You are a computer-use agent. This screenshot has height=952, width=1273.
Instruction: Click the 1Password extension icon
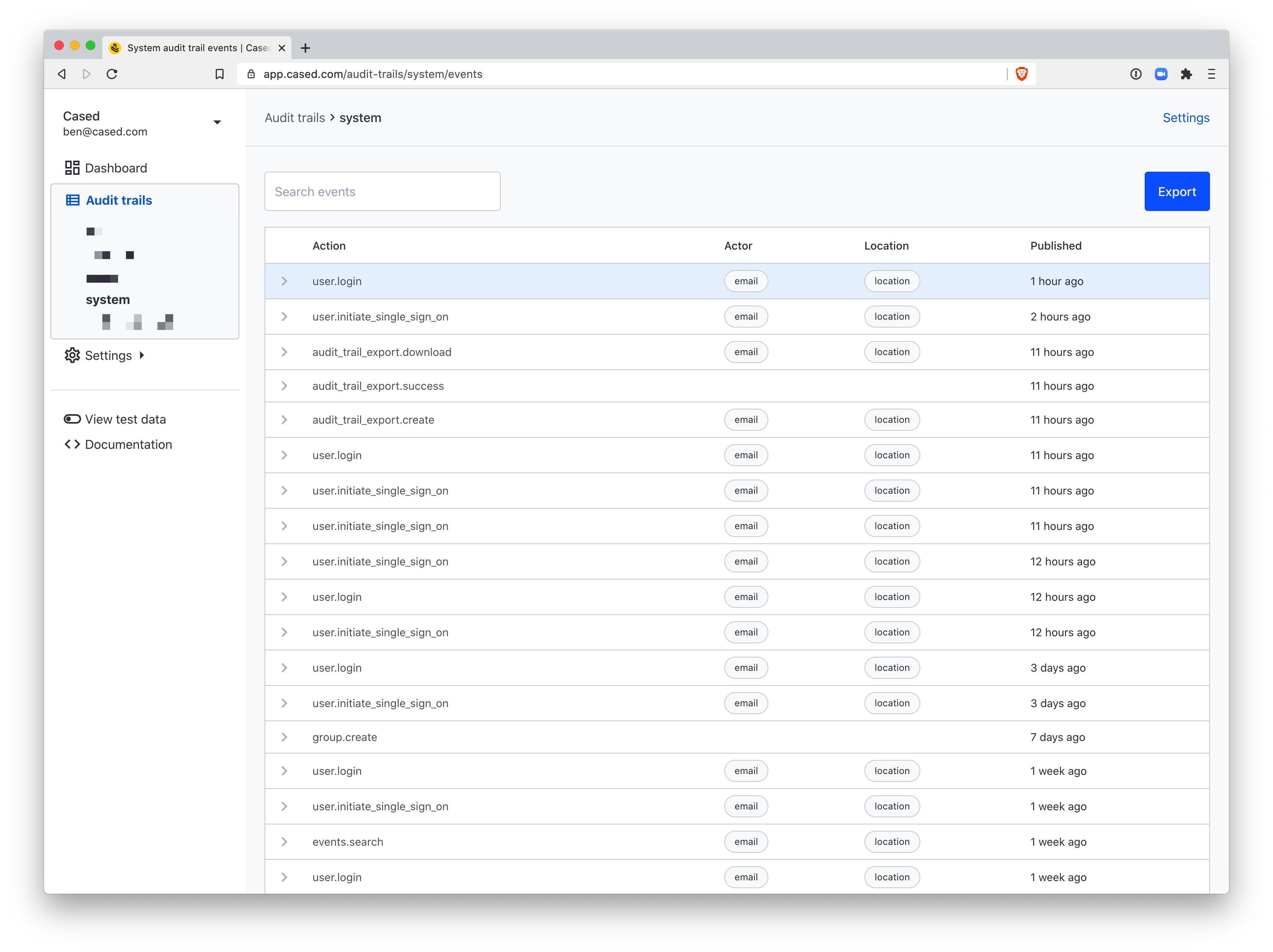tap(1136, 74)
